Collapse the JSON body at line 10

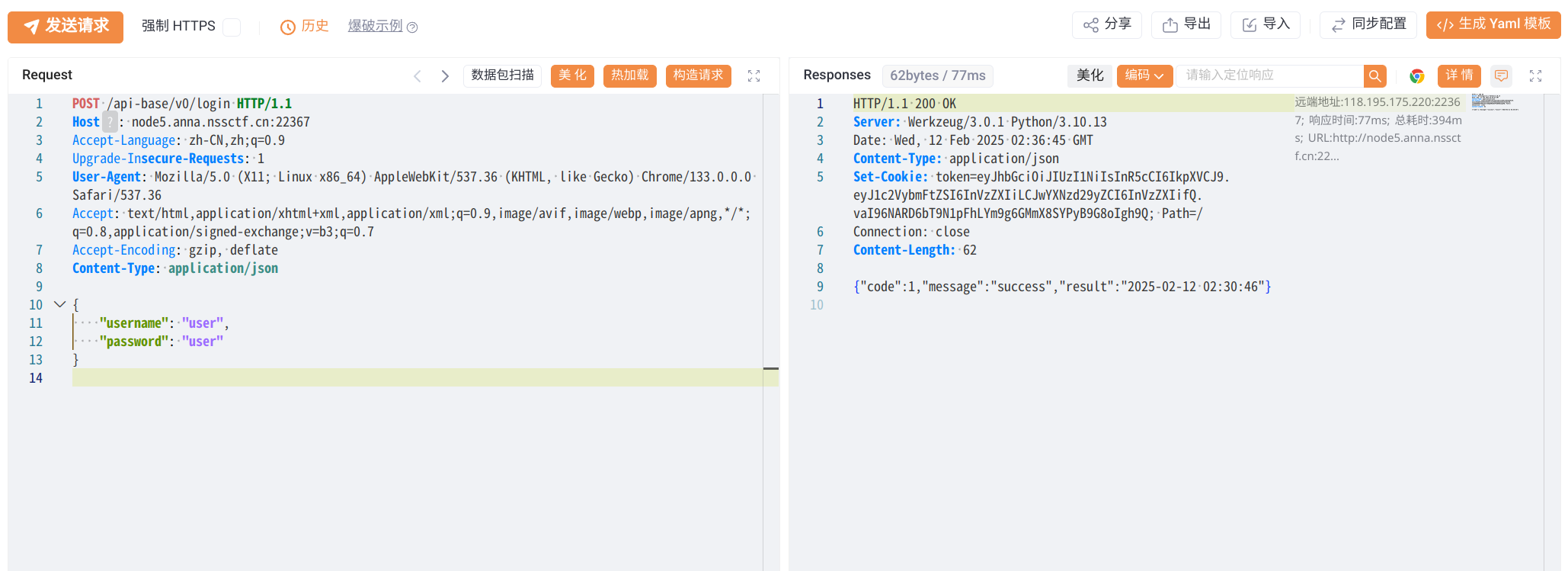pyautogui.click(x=59, y=304)
